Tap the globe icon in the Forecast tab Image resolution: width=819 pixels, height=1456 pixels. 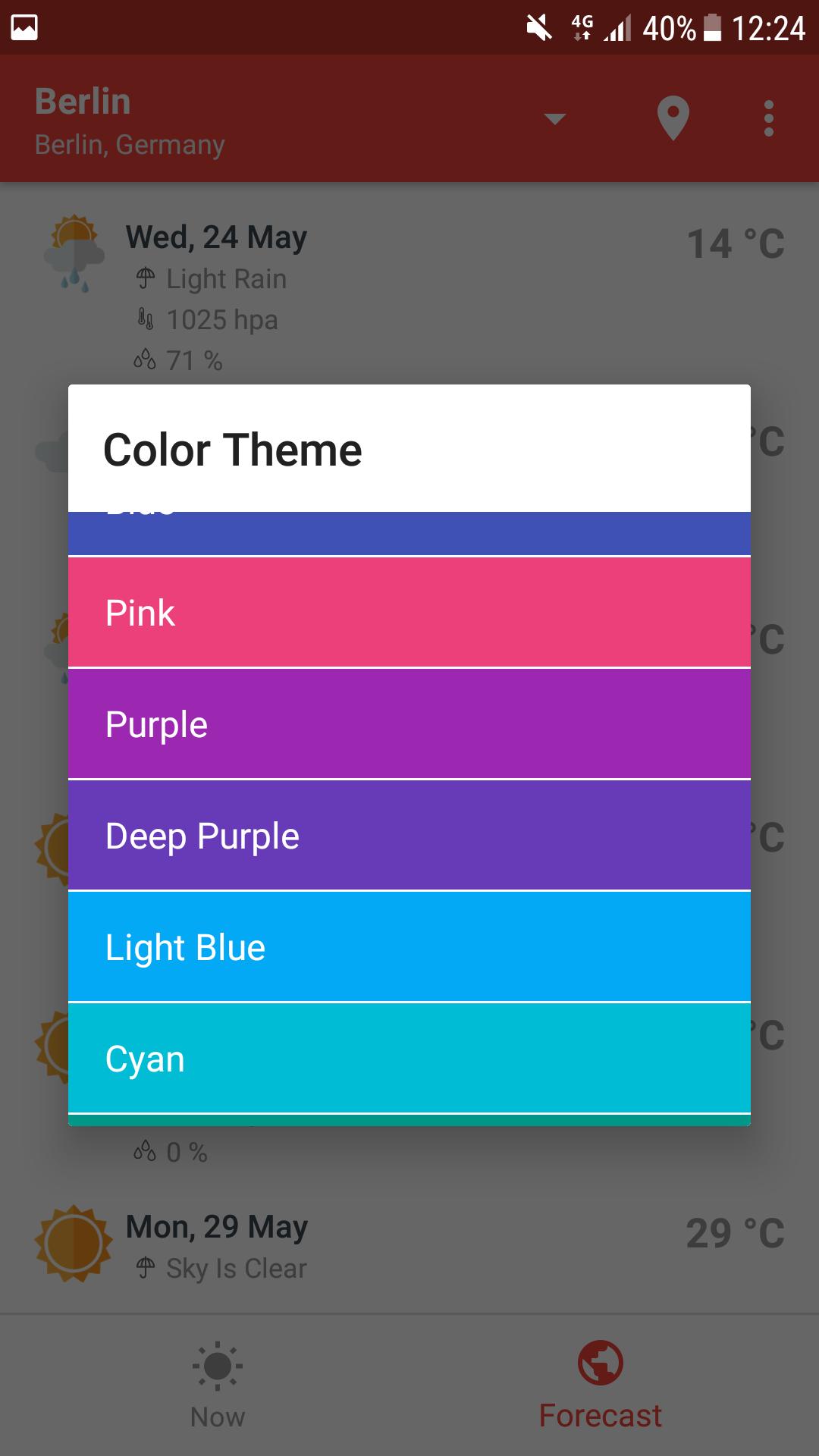click(x=600, y=1363)
